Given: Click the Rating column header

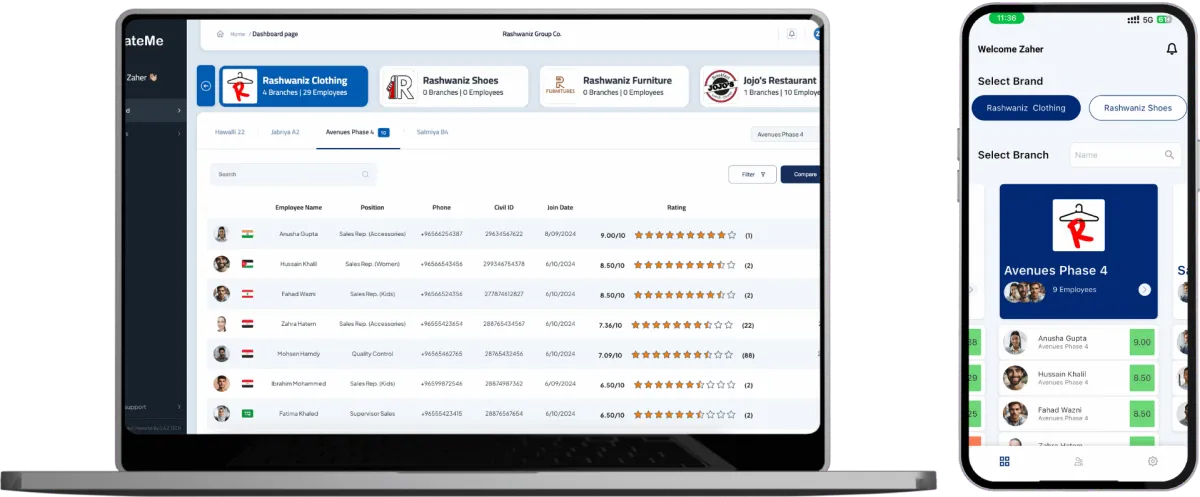Looking at the screenshot, I should click(677, 208).
